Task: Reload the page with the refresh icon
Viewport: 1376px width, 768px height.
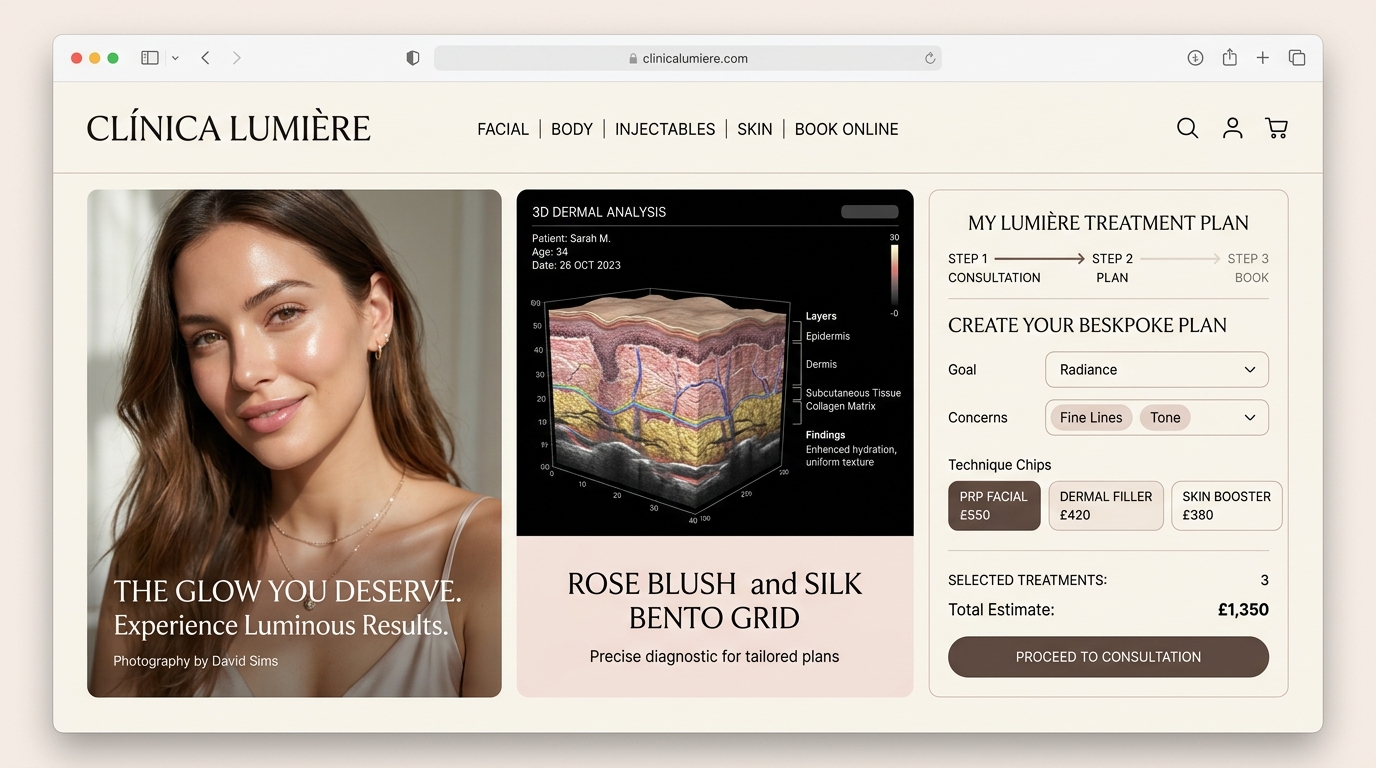Action: click(x=930, y=58)
